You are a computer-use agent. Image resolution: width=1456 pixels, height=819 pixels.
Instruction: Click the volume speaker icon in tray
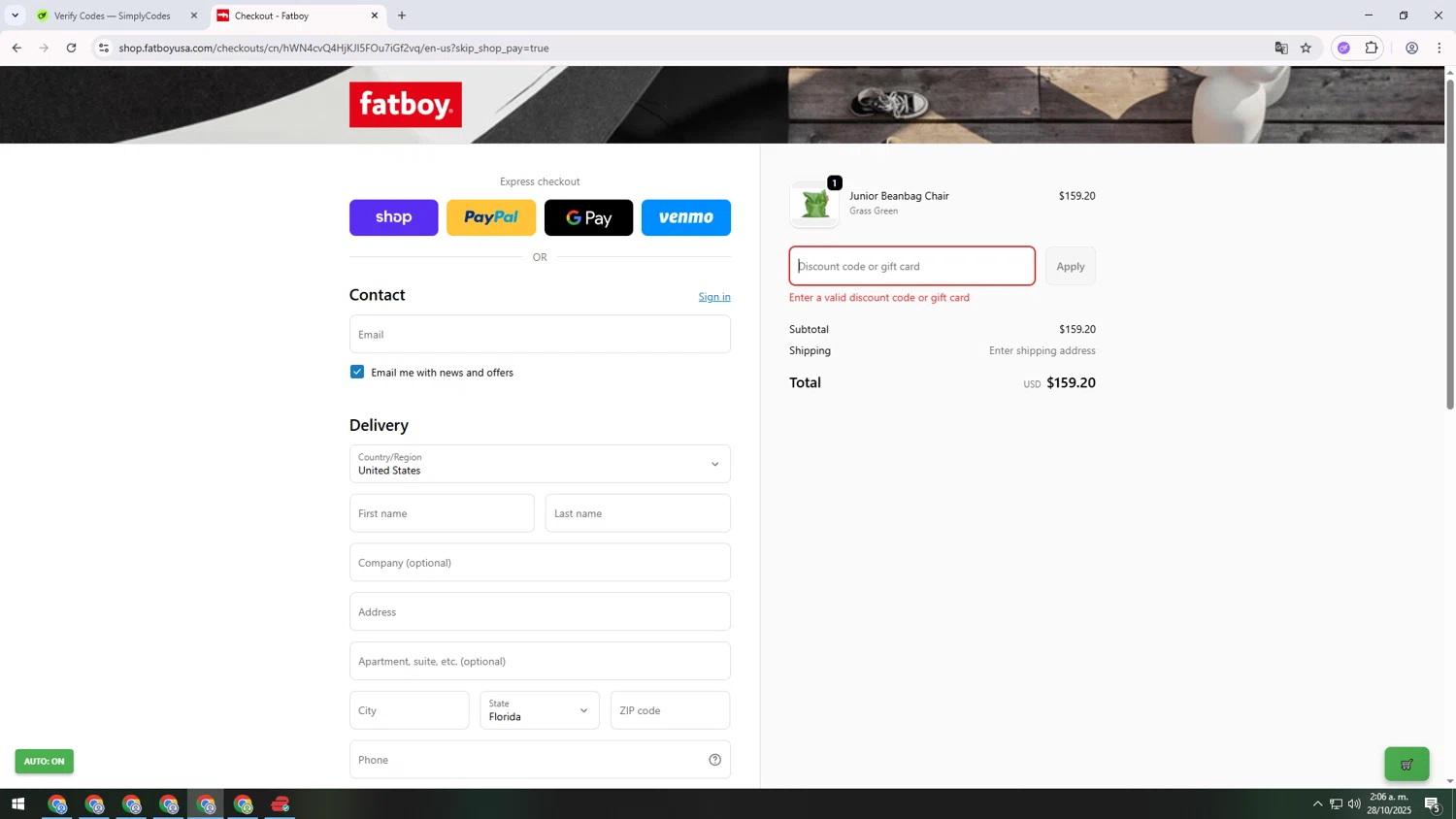click(x=1355, y=804)
